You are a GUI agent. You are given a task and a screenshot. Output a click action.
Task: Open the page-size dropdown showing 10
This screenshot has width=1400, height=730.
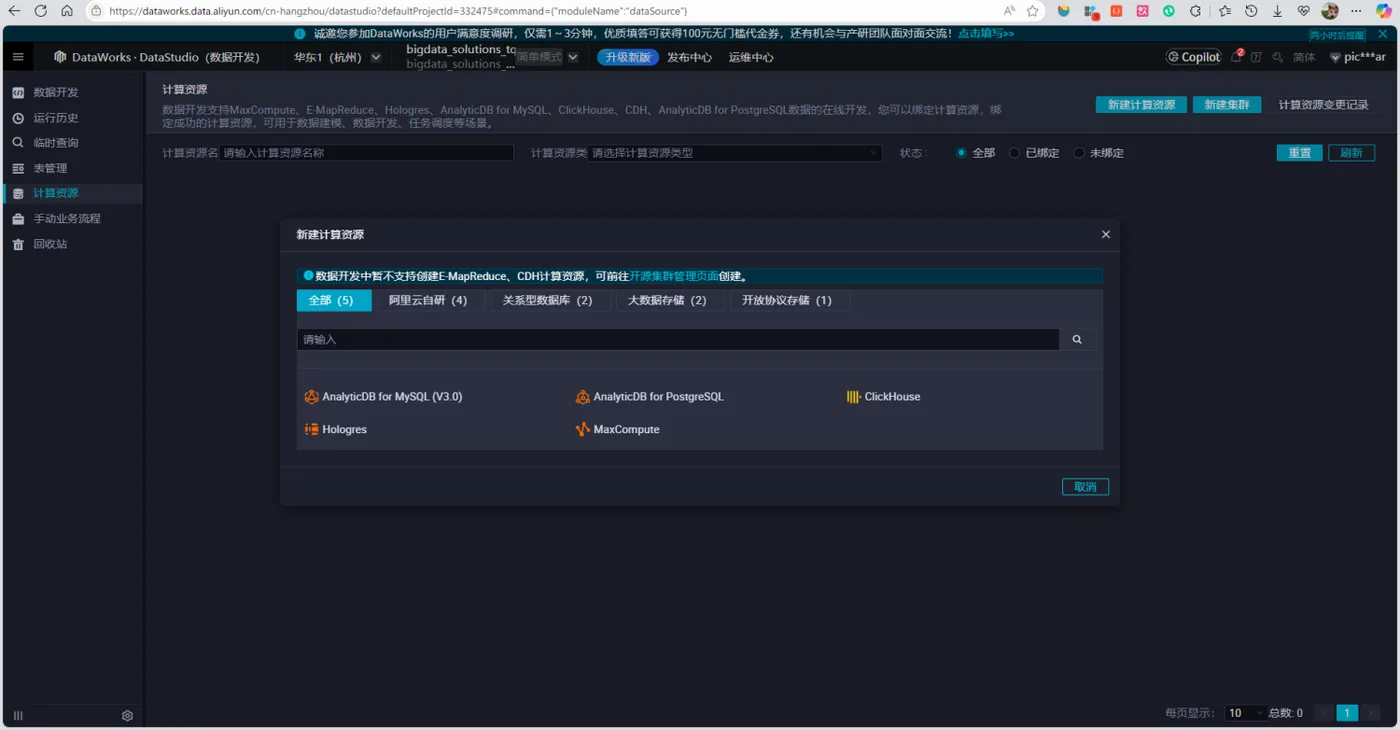click(1245, 713)
